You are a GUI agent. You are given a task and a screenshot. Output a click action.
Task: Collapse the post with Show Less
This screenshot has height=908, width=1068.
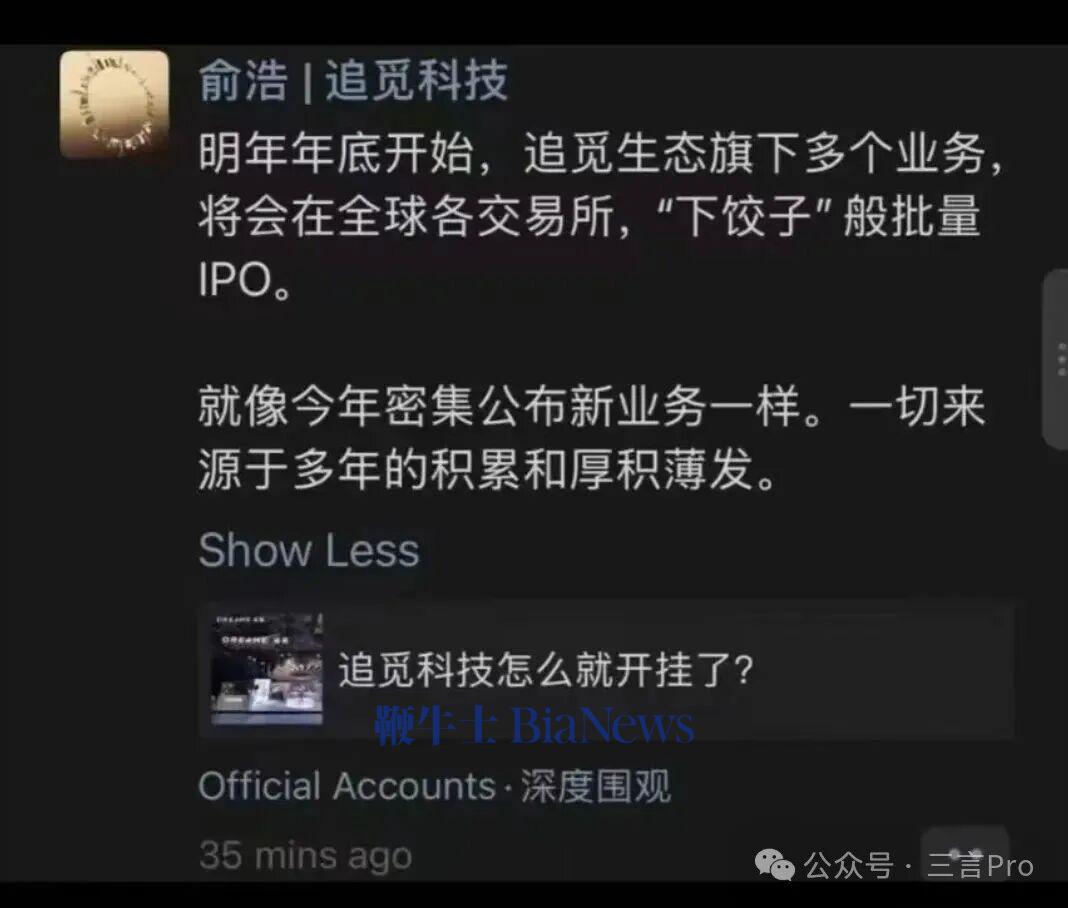[309, 550]
